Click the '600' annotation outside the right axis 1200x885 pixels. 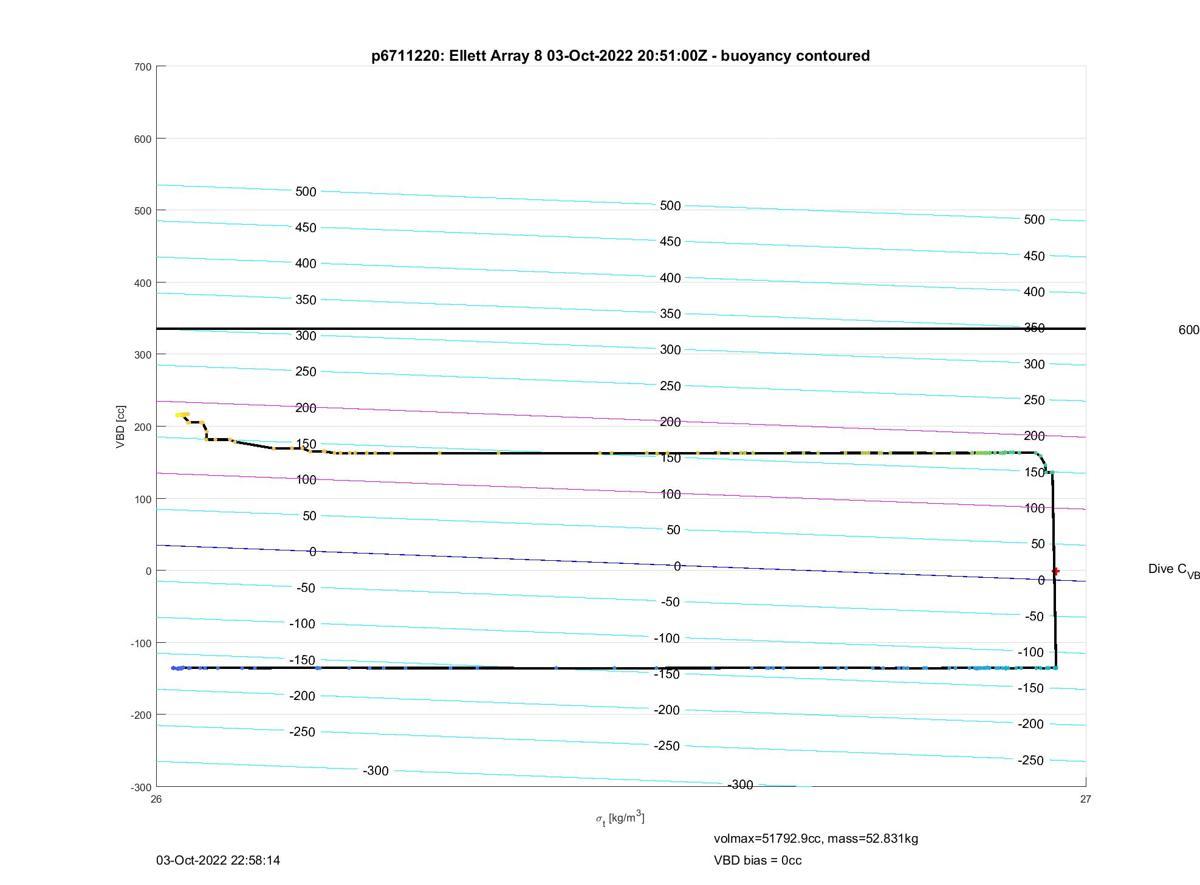[1188, 330]
